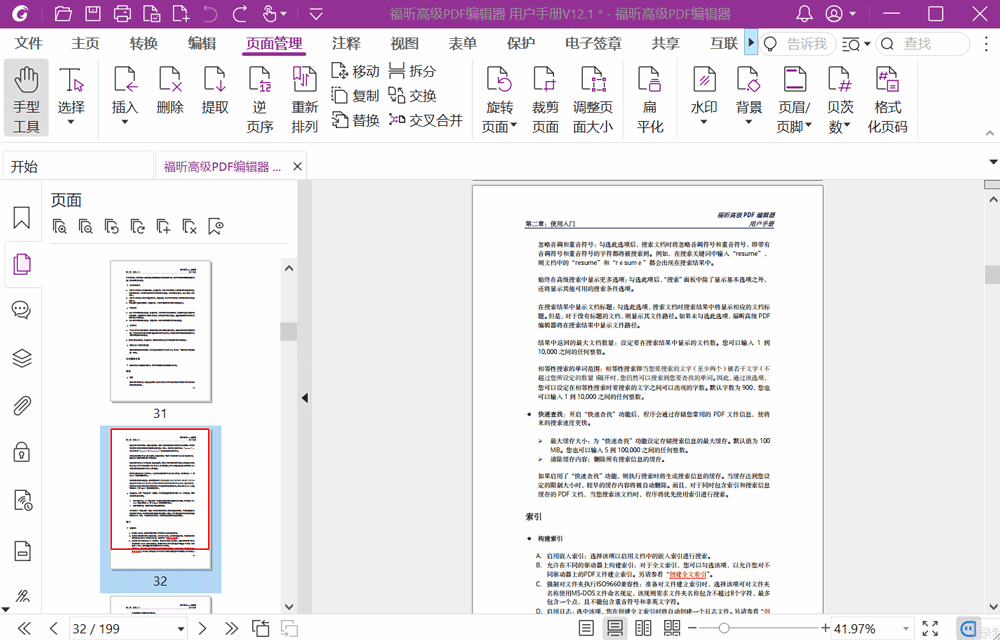Screen dimensions: 1000x640
Task: Open the touch mode dropdown arrow
Action: [x=284, y=13]
